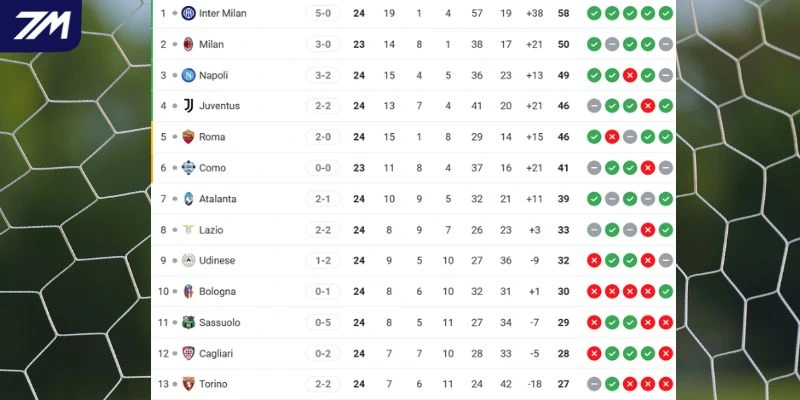This screenshot has width=800, height=400.
Task: Click Napoli's 3-2 score box
Action: (323, 75)
